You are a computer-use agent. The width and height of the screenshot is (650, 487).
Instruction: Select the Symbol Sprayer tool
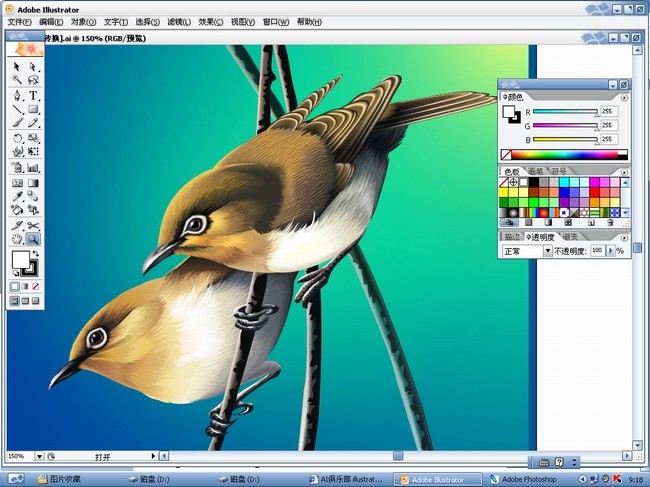(17, 168)
